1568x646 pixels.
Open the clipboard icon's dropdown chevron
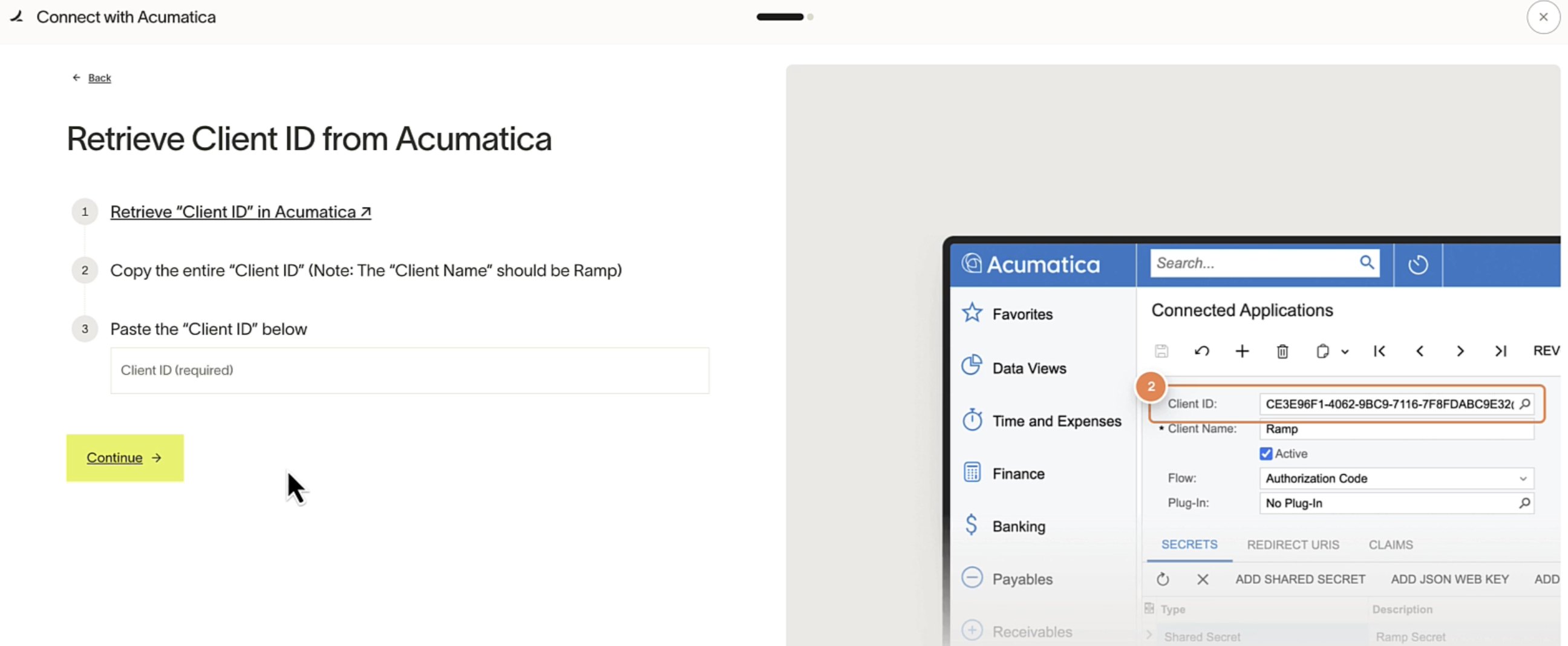pos(1345,351)
